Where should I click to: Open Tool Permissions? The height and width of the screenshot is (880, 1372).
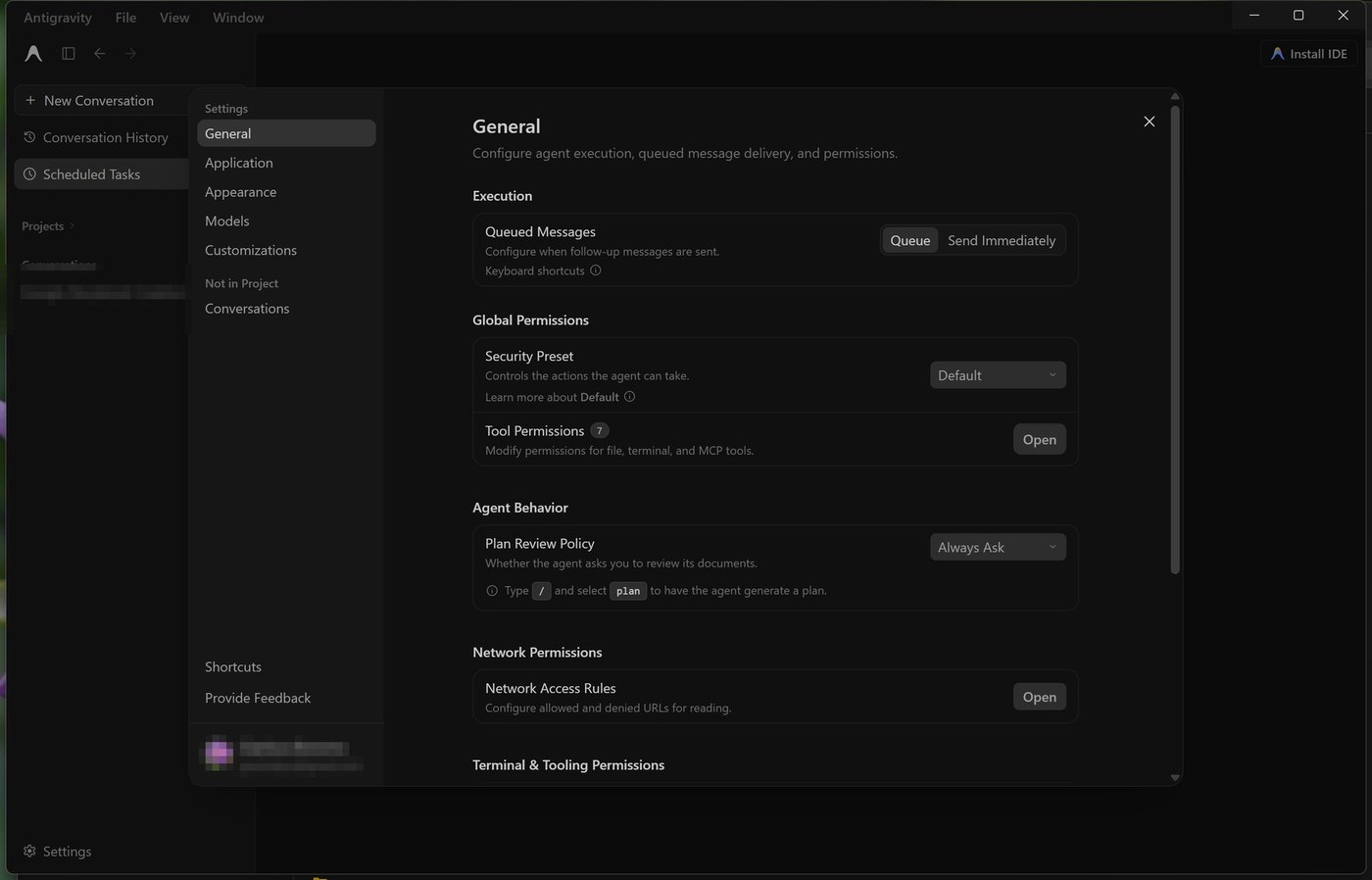coord(1039,439)
